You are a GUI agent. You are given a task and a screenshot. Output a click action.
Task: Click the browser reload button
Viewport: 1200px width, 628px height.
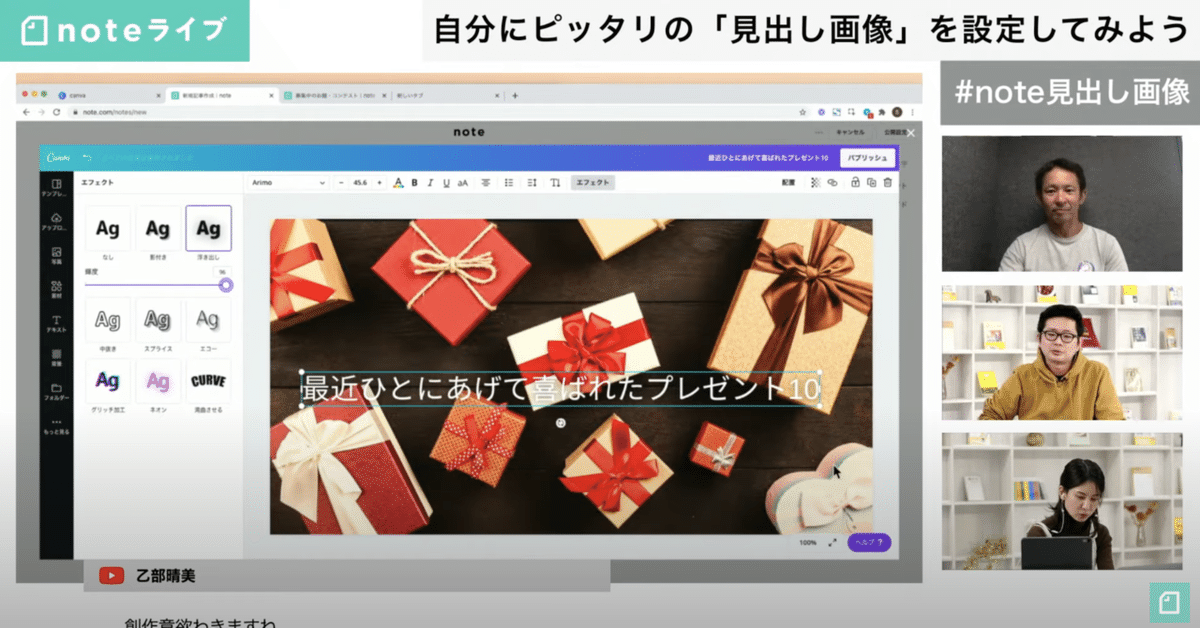[x=58, y=112]
